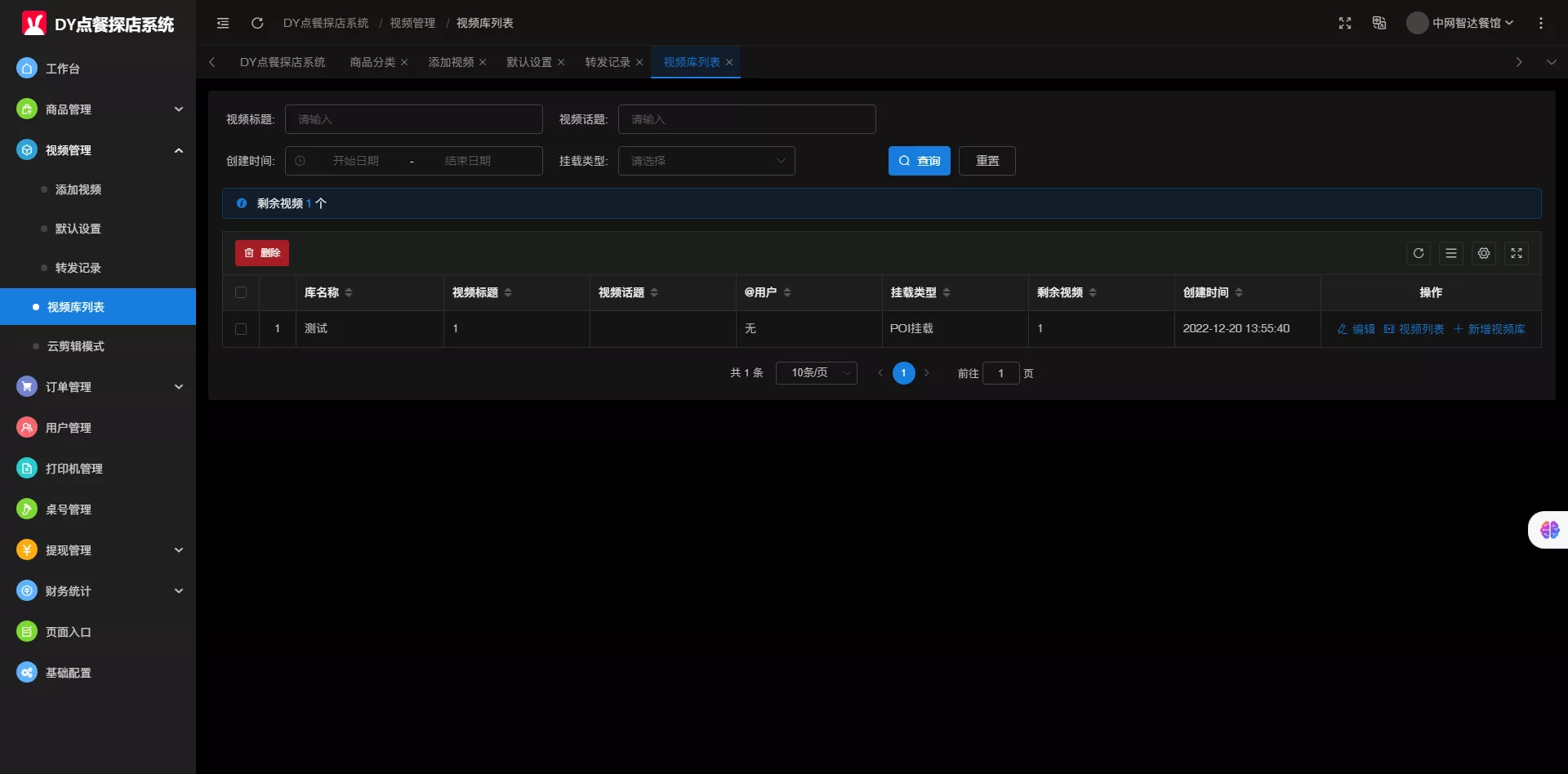The width and height of the screenshot is (1568, 774).
Task: Open the 10条/页 page size selector
Action: (816, 373)
